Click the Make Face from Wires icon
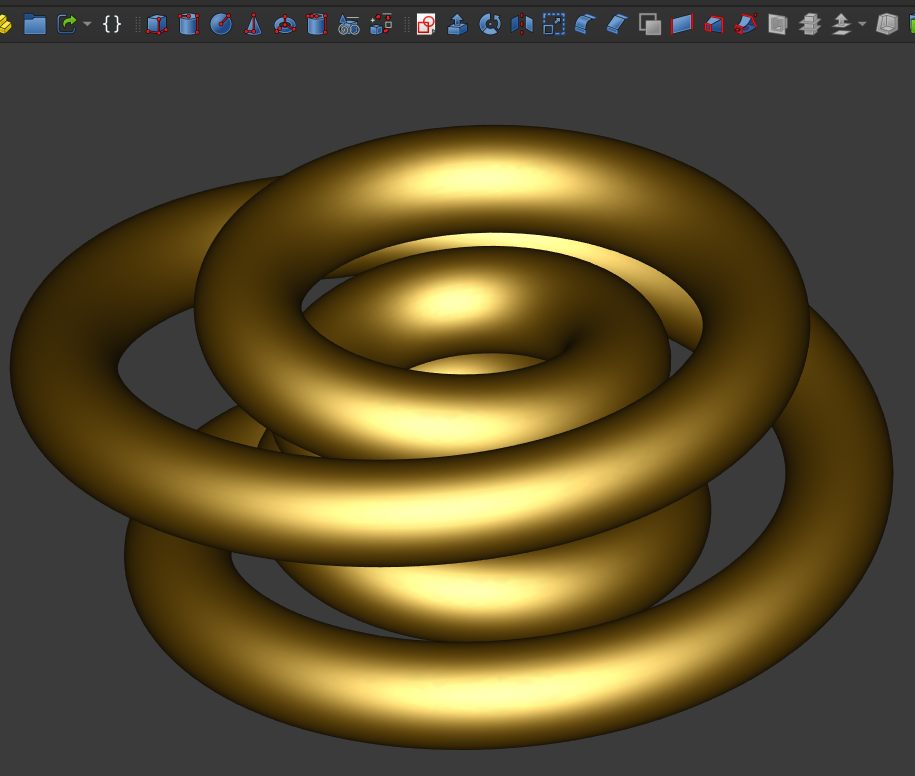 [649, 25]
